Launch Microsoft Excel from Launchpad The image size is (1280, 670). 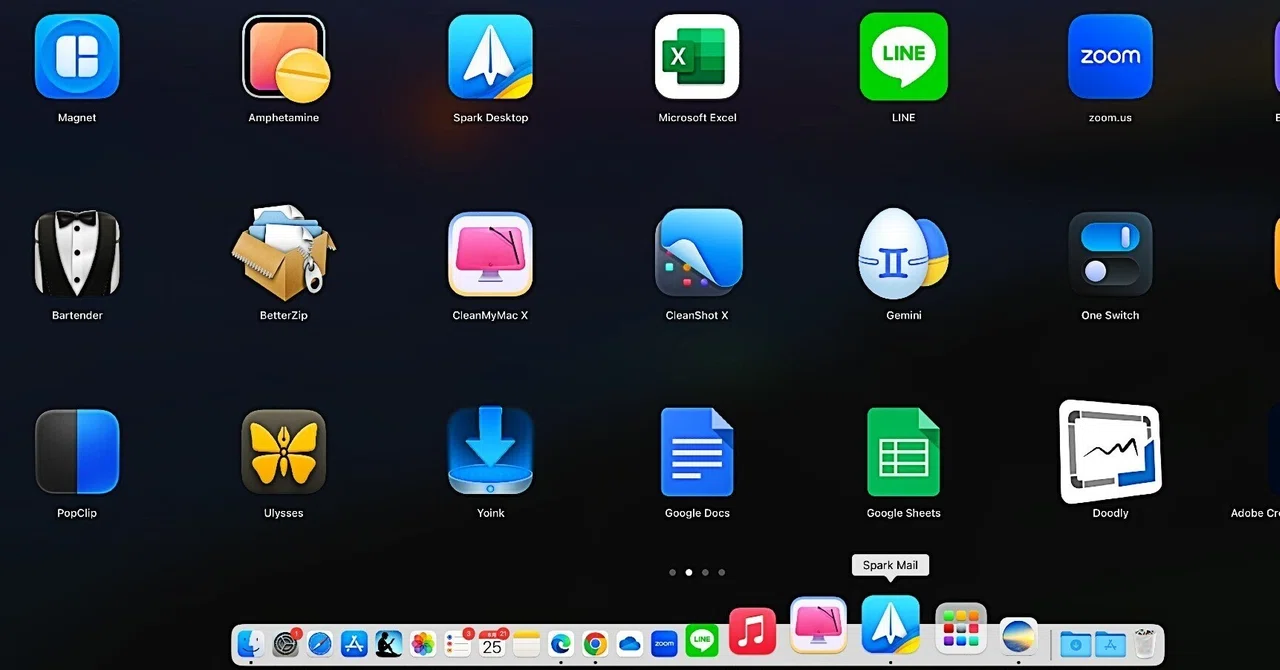pos(697,57)
